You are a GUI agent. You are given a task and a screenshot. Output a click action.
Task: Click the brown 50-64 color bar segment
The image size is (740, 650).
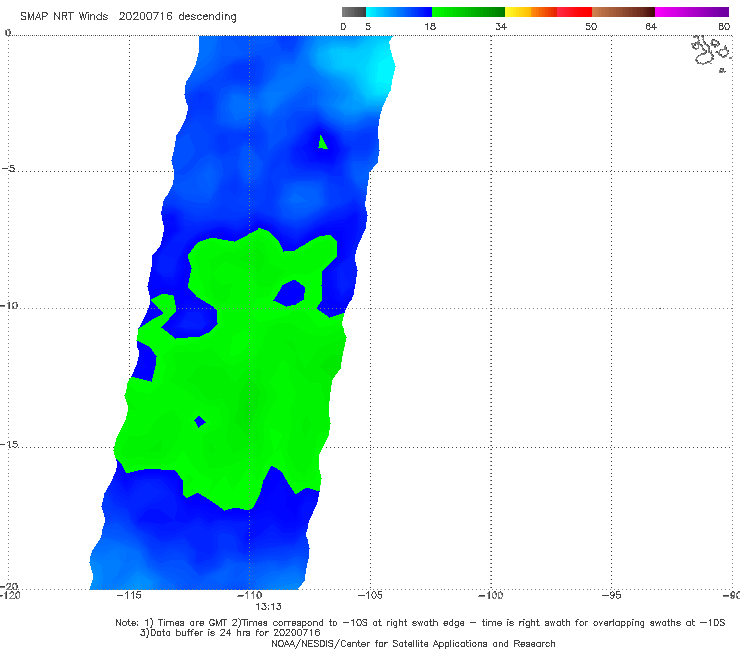coord(623,12)
